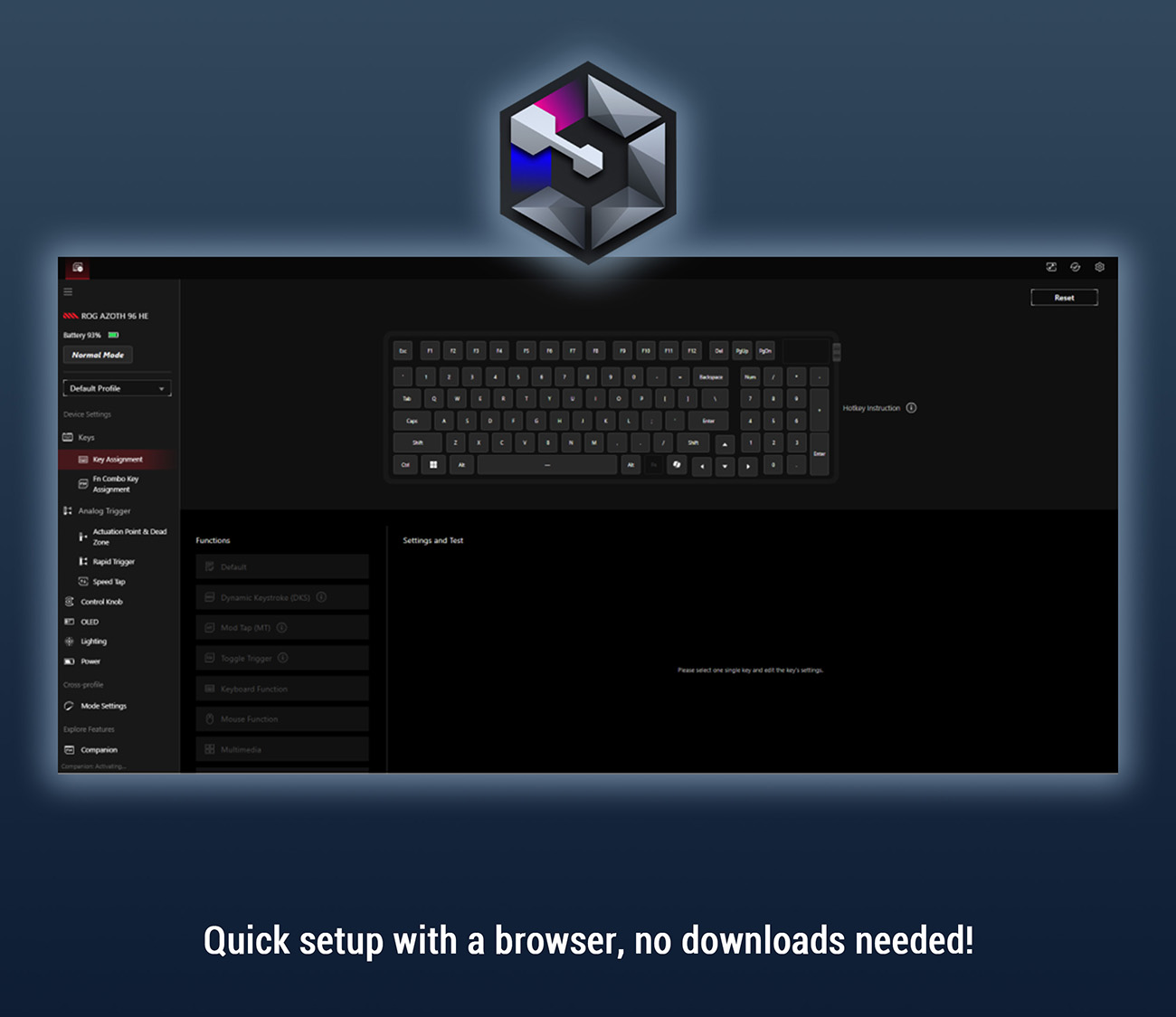
Task: Toggle the Normal Mode button
Action: pos(98,355)
